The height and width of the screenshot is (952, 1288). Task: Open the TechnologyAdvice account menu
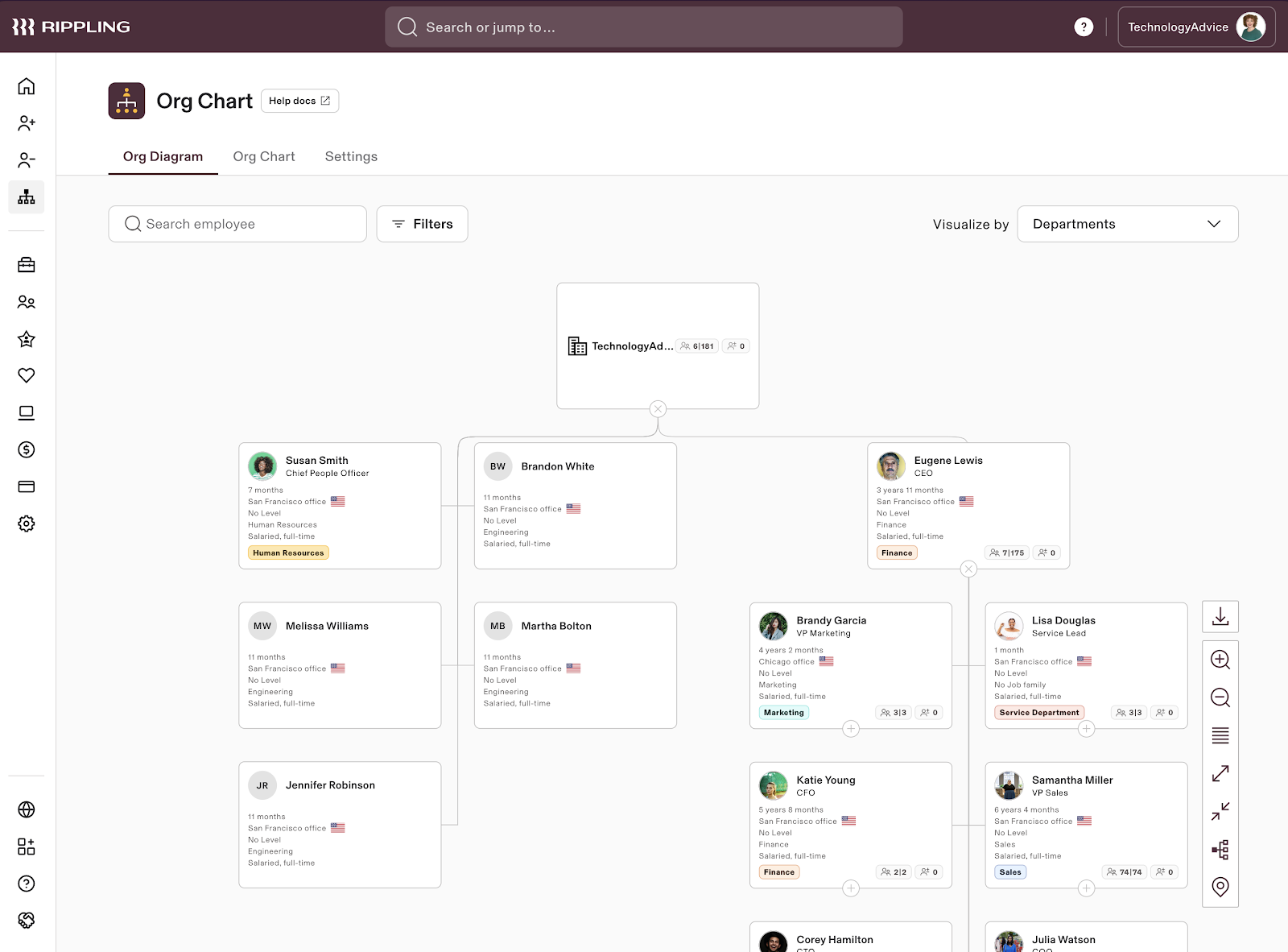click(x=1196, y=27)
